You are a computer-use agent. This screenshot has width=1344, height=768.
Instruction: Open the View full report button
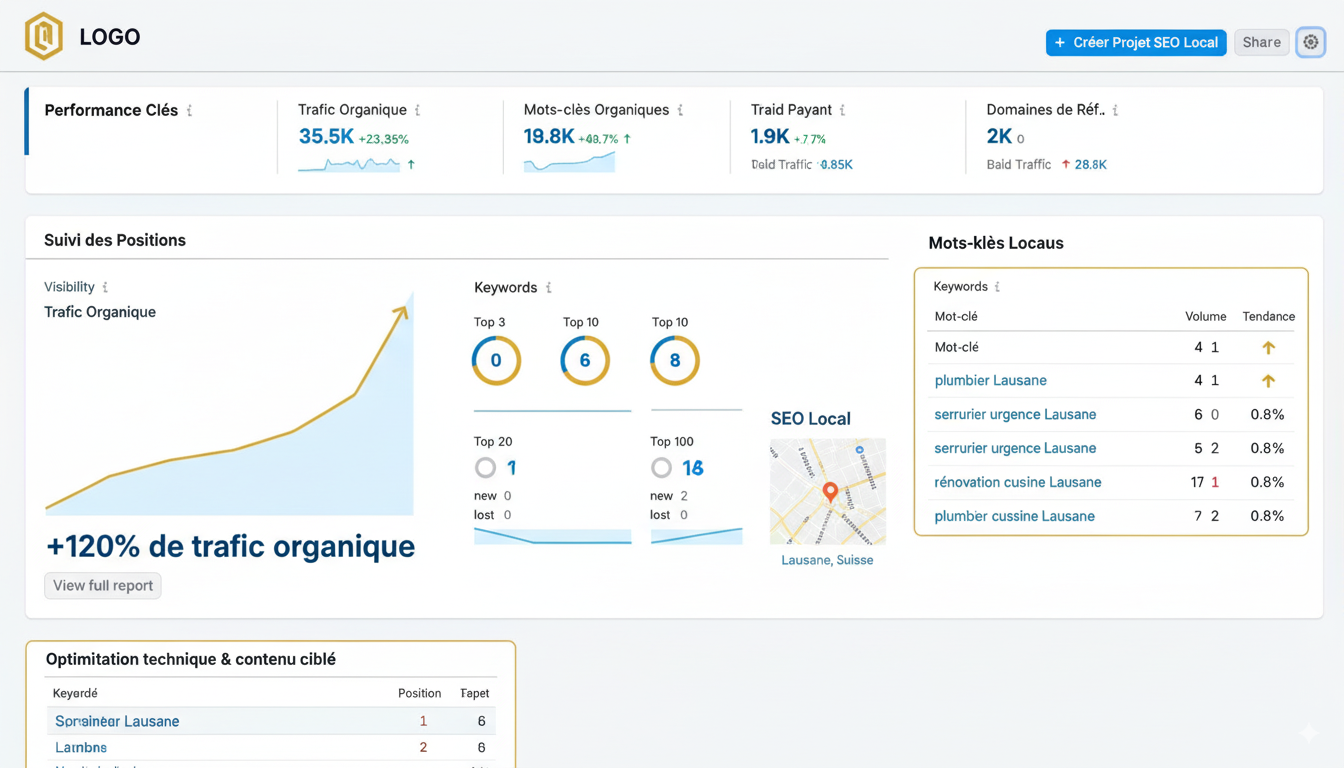103,585
